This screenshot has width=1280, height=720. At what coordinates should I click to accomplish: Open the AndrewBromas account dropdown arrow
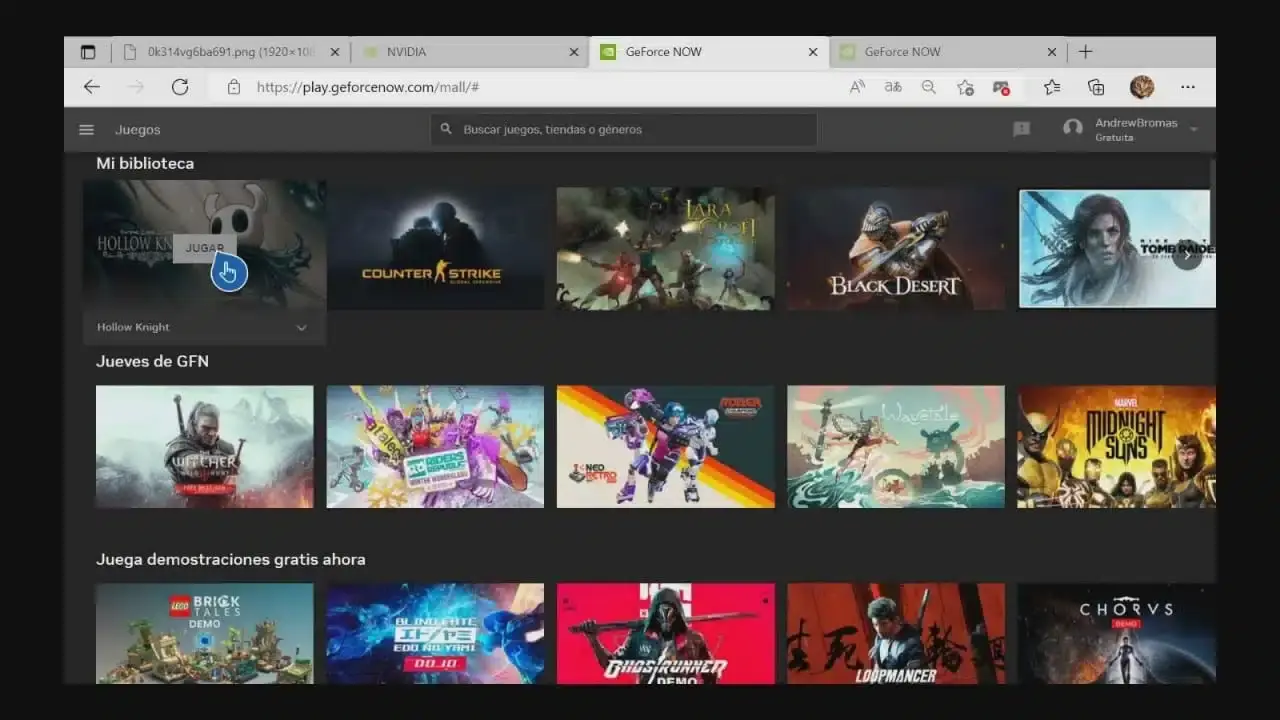point(1194,130)
